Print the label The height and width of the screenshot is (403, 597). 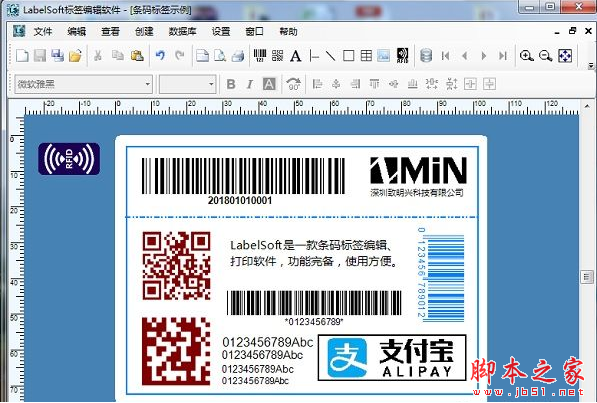pos(238,56)
